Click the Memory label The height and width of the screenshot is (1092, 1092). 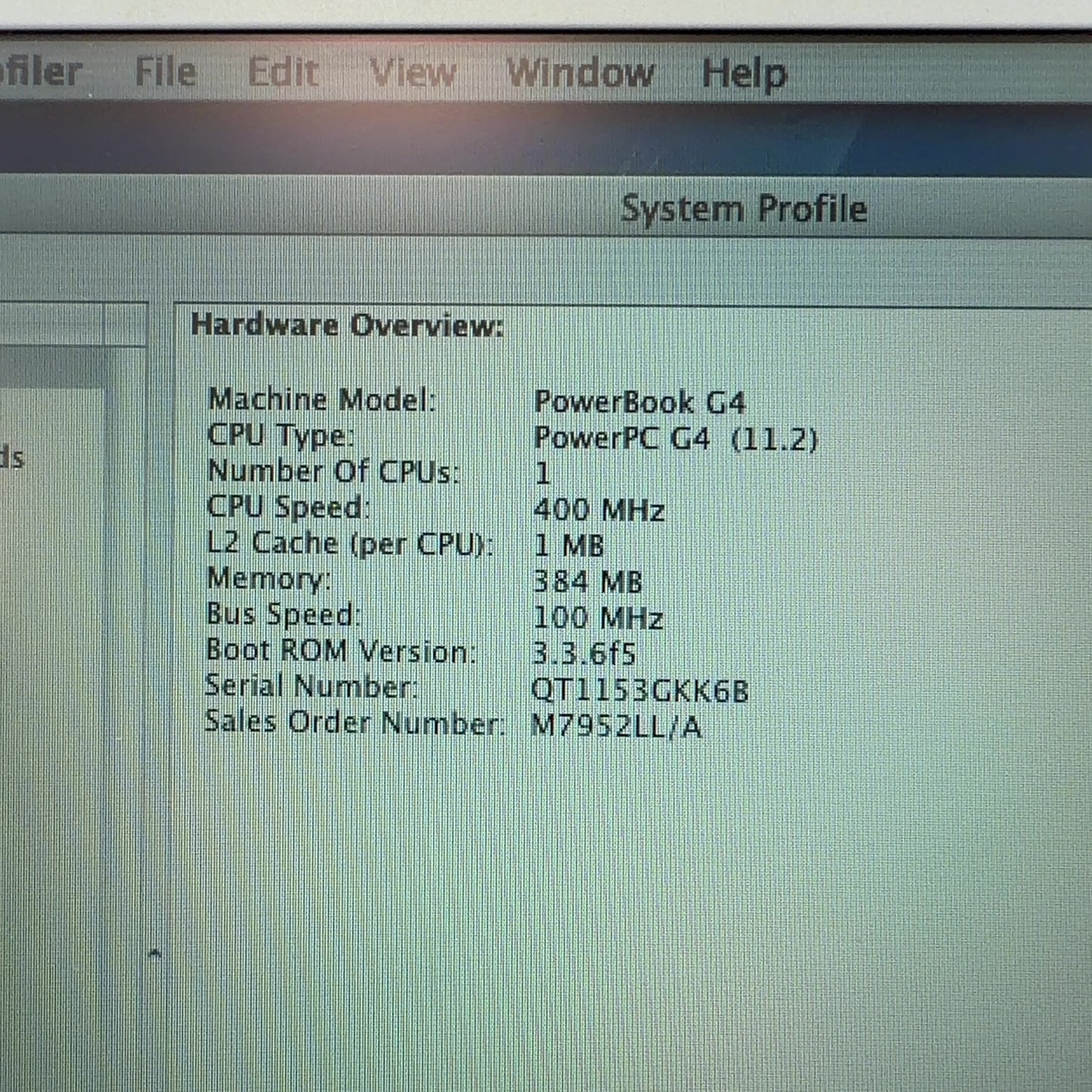(269, 579)
